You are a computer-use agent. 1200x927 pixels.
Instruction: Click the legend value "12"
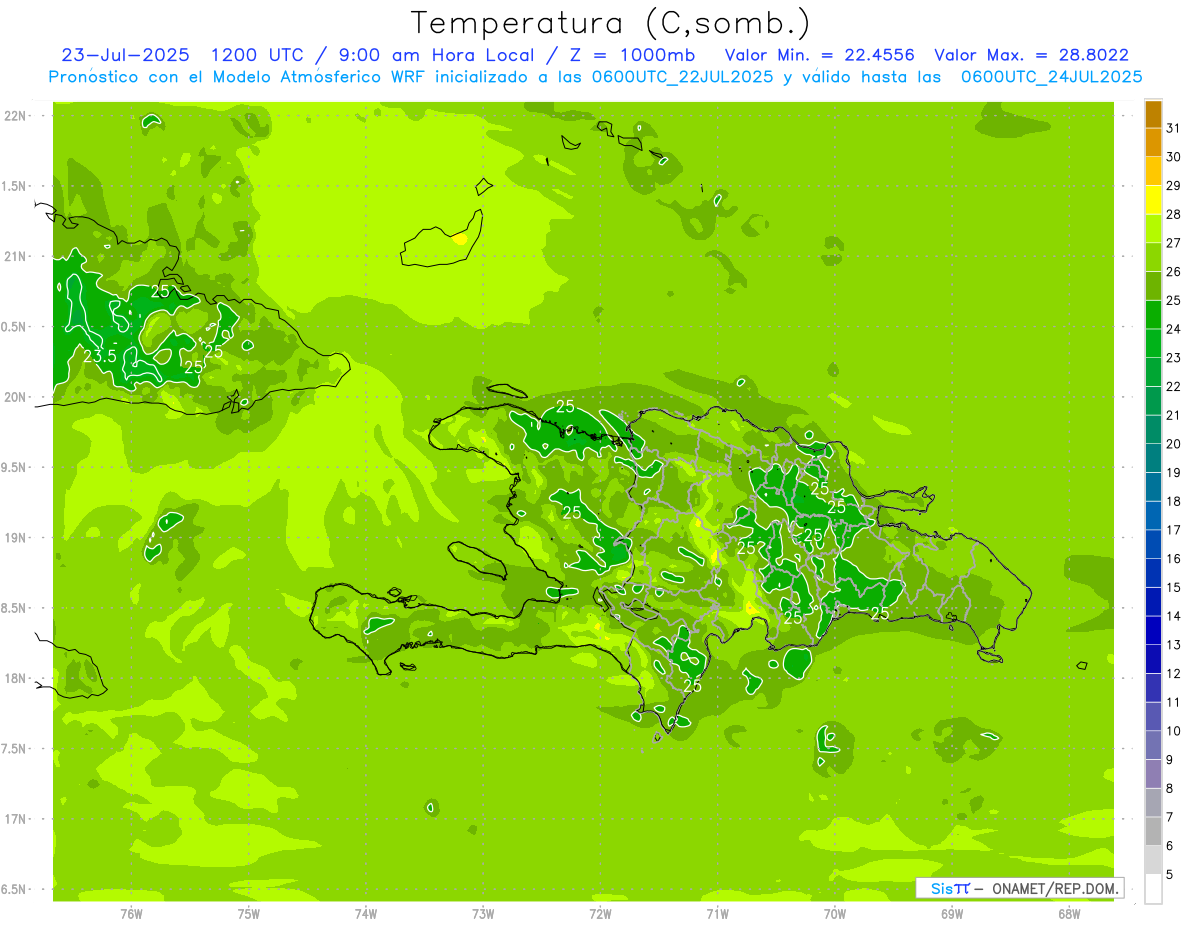[x=1174, y=674]
